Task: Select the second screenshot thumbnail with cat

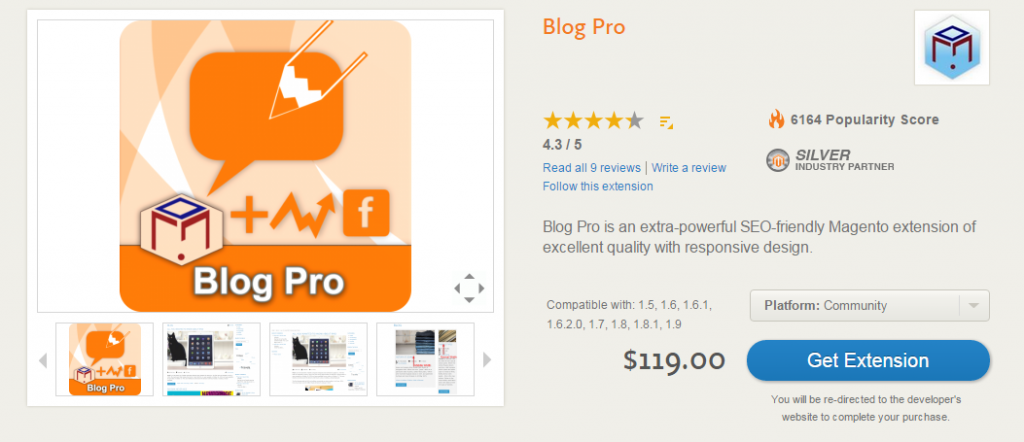Action: (212, 359)
